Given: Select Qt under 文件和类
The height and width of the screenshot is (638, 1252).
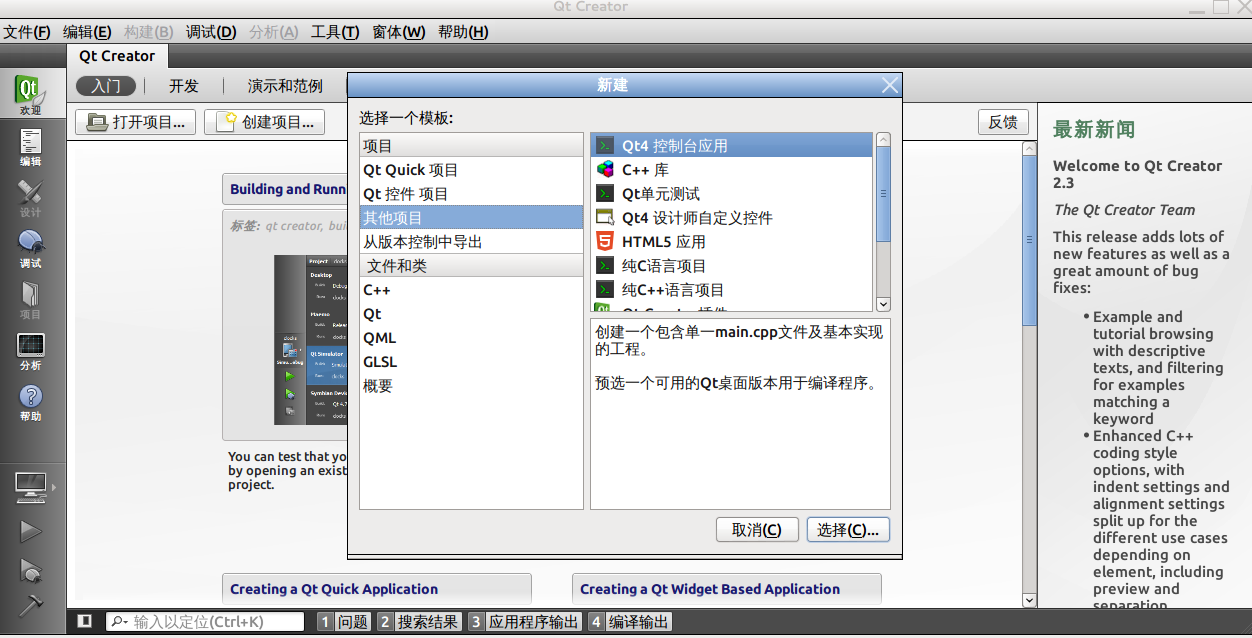Looking at the screenshot, I should 471,314.
